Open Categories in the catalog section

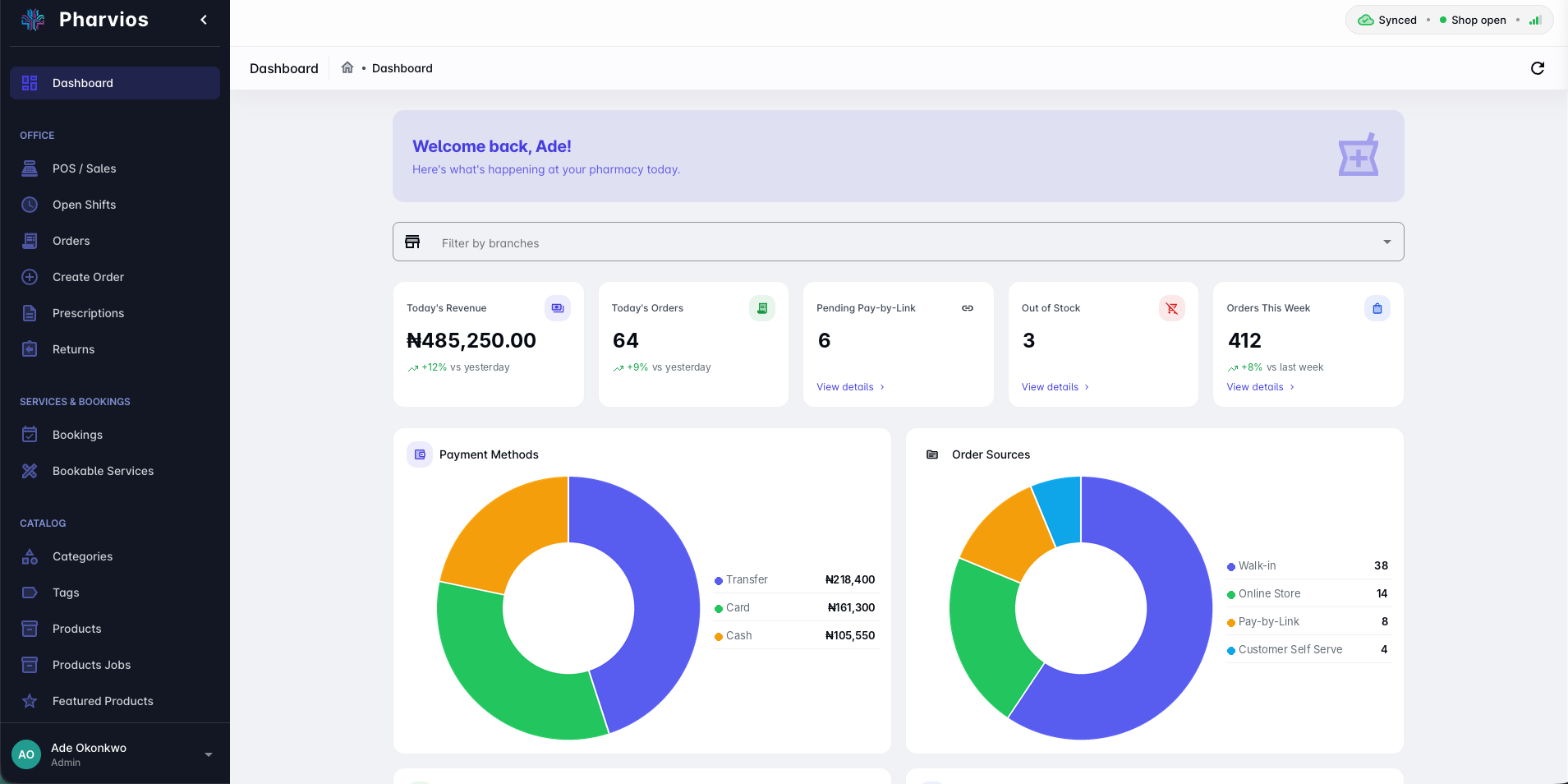(115, 556)
